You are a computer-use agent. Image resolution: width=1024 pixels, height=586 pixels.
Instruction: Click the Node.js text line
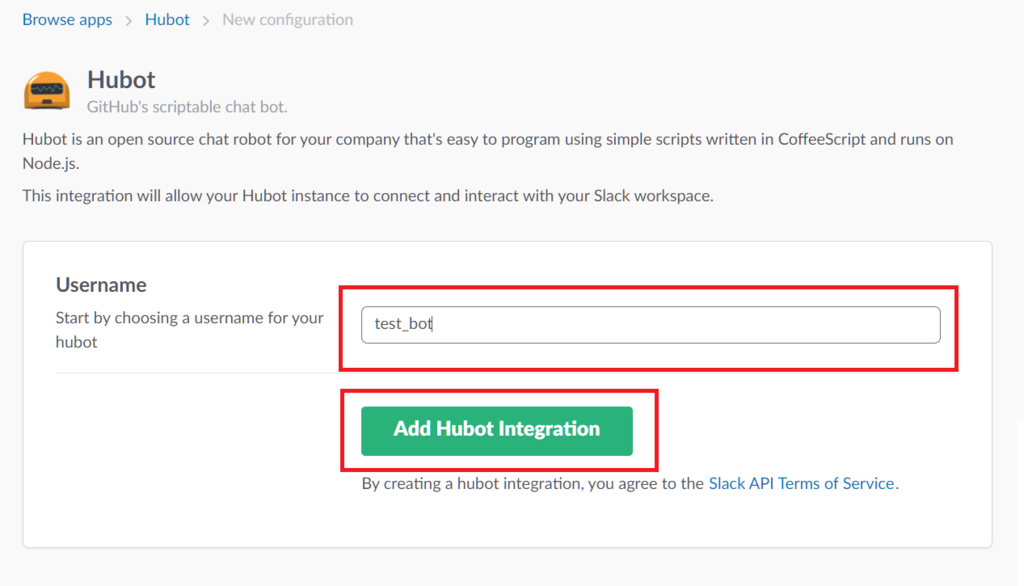tap(51, 163)
